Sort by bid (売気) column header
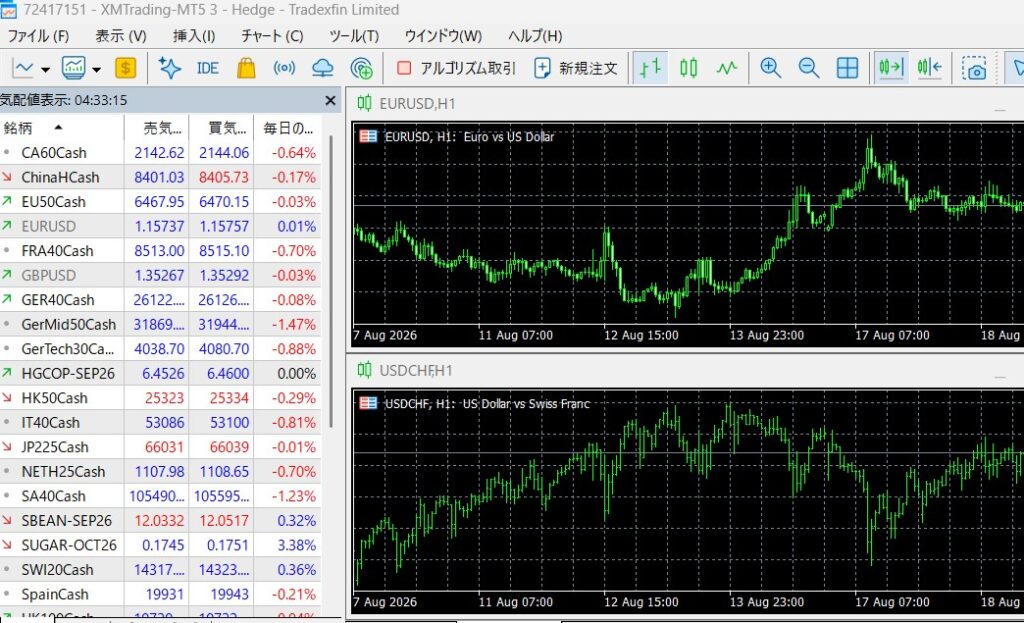Viewport: 1024px width, 623px height. pyautogui.click(x=157, y=128)
